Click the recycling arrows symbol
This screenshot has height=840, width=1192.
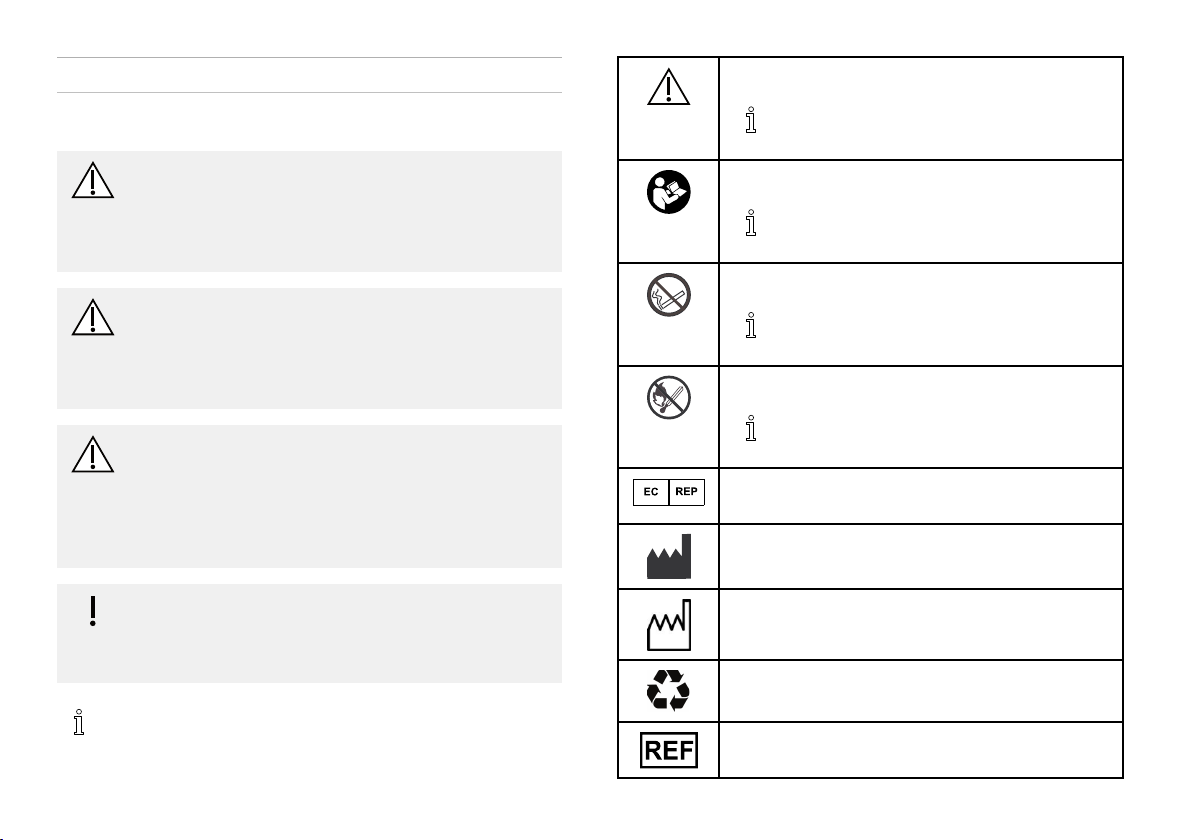coord(668,690)
